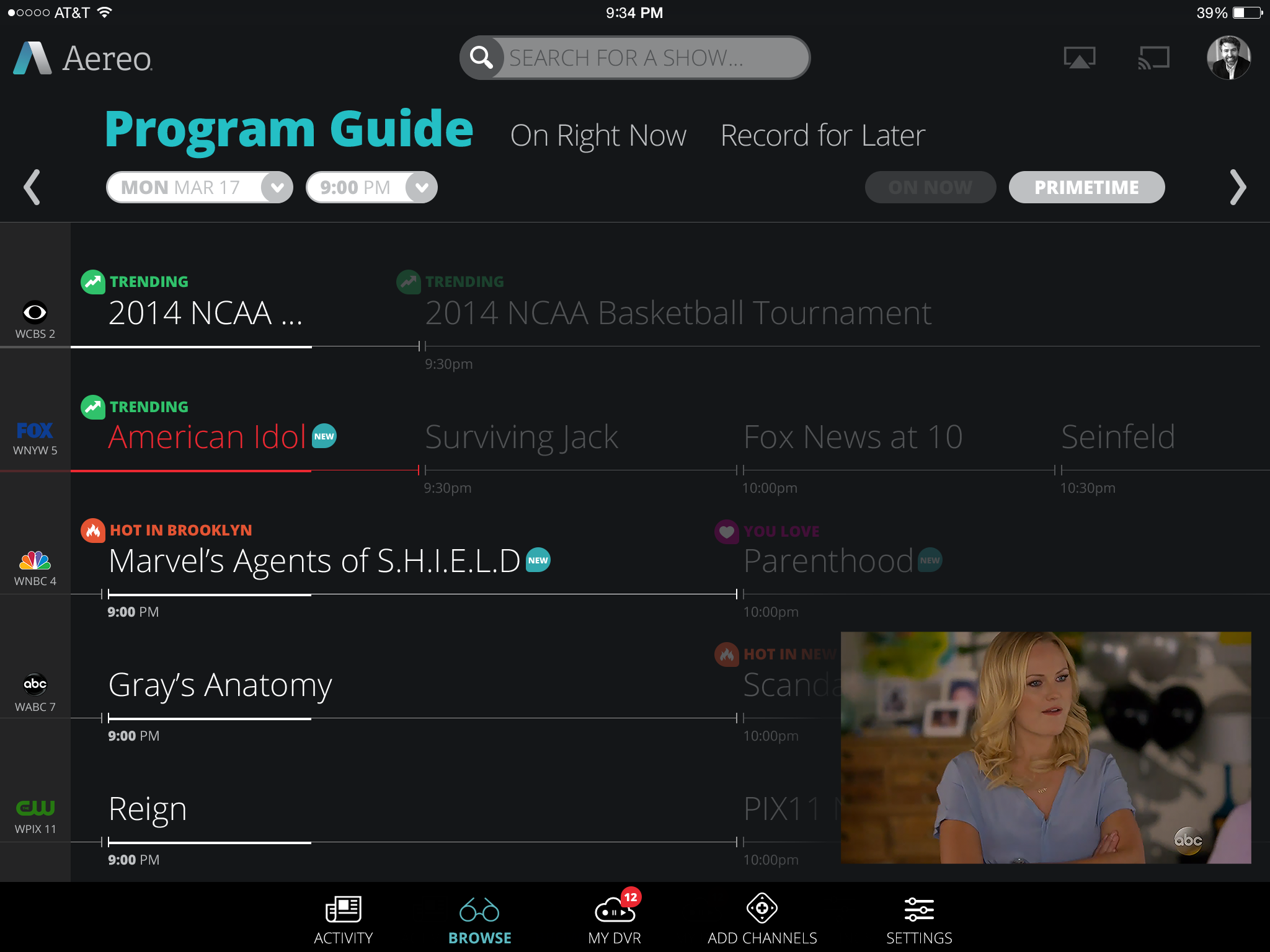Tap the live video preview thumbnail
Image resolution: width=1270 pixels, height=952 pixels.
pos(1046,747)
